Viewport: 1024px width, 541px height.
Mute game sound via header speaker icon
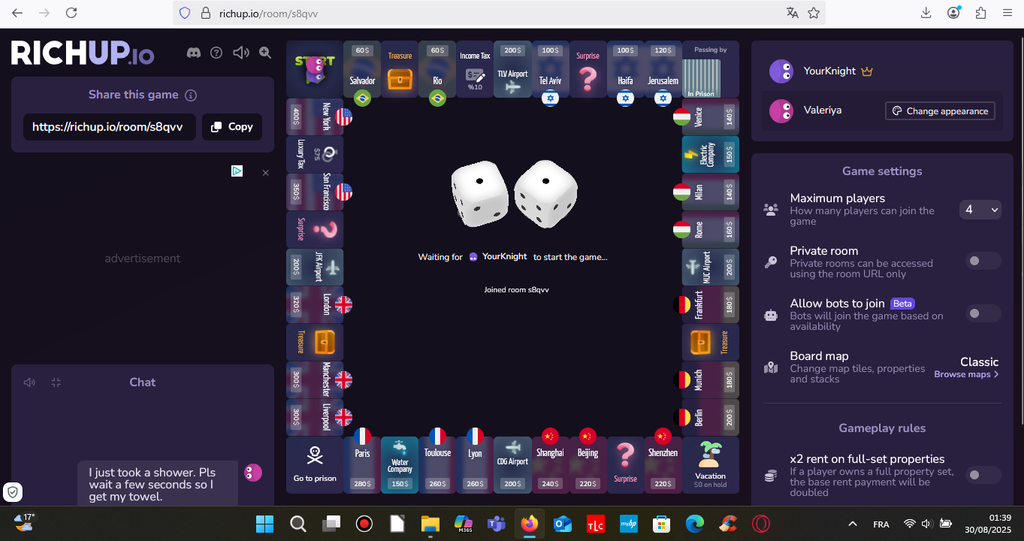point(240,53)
